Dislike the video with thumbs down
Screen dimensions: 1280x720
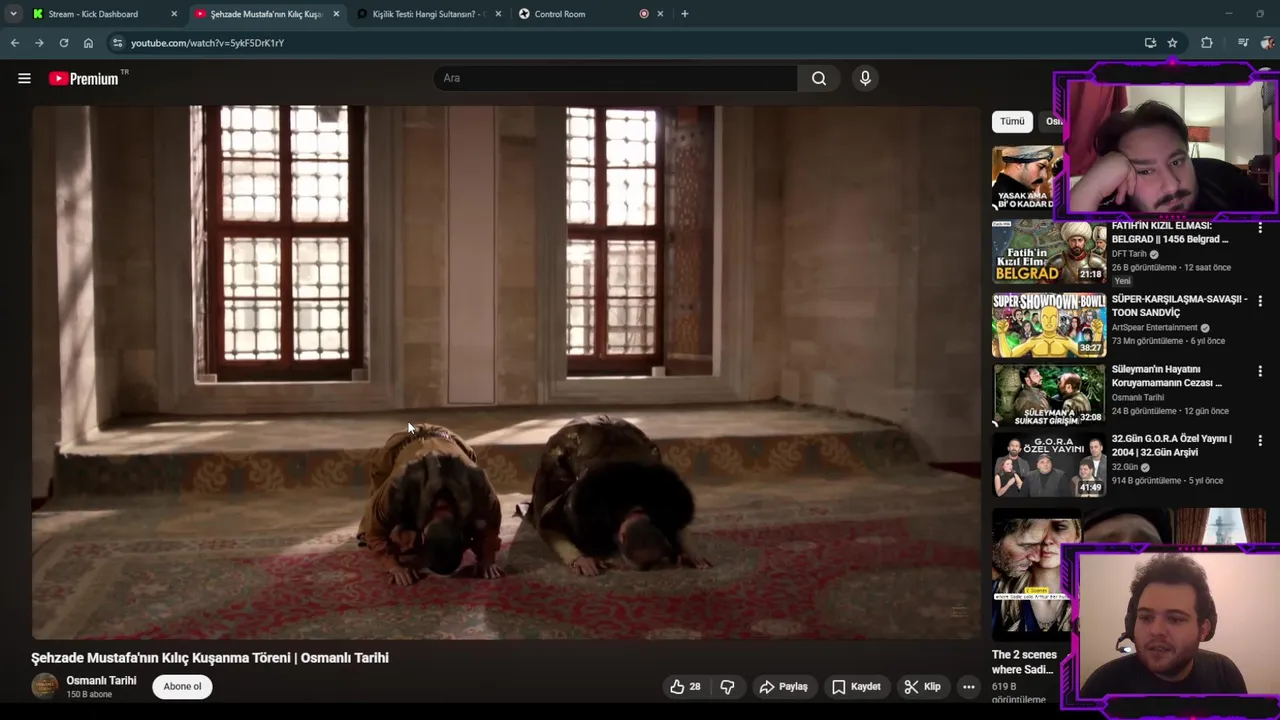(x=727, y=687)
